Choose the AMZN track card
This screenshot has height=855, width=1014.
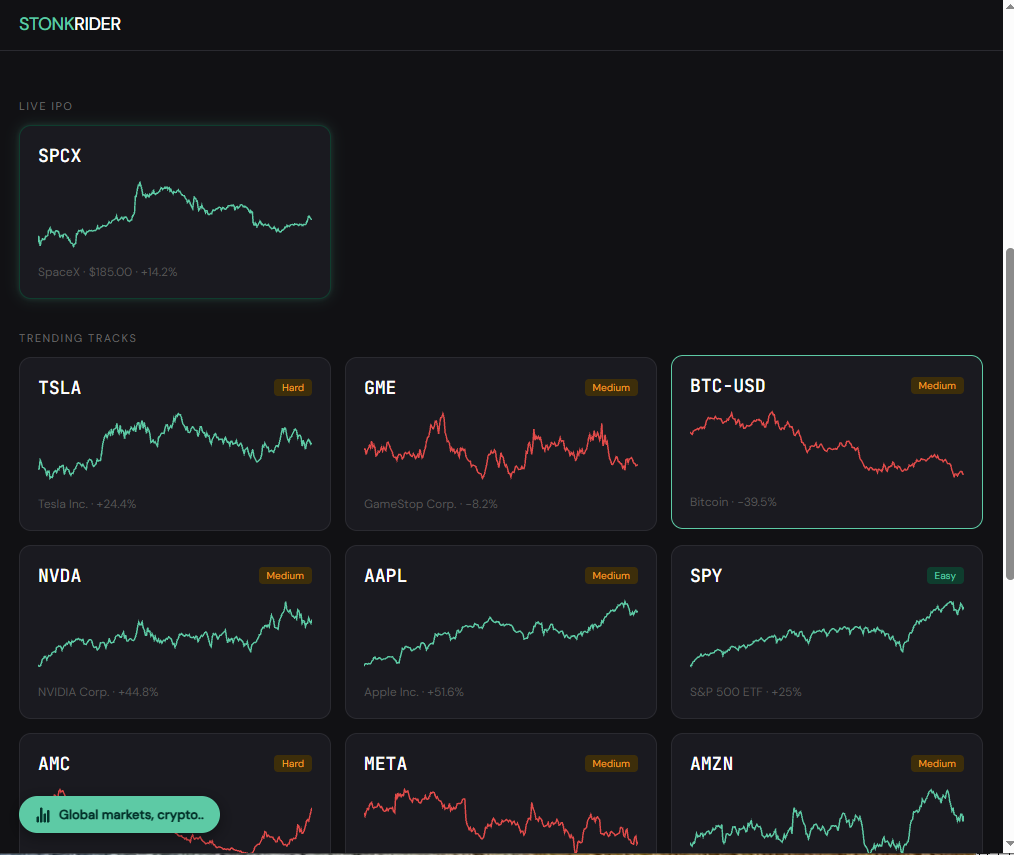(x=826, y=794)
